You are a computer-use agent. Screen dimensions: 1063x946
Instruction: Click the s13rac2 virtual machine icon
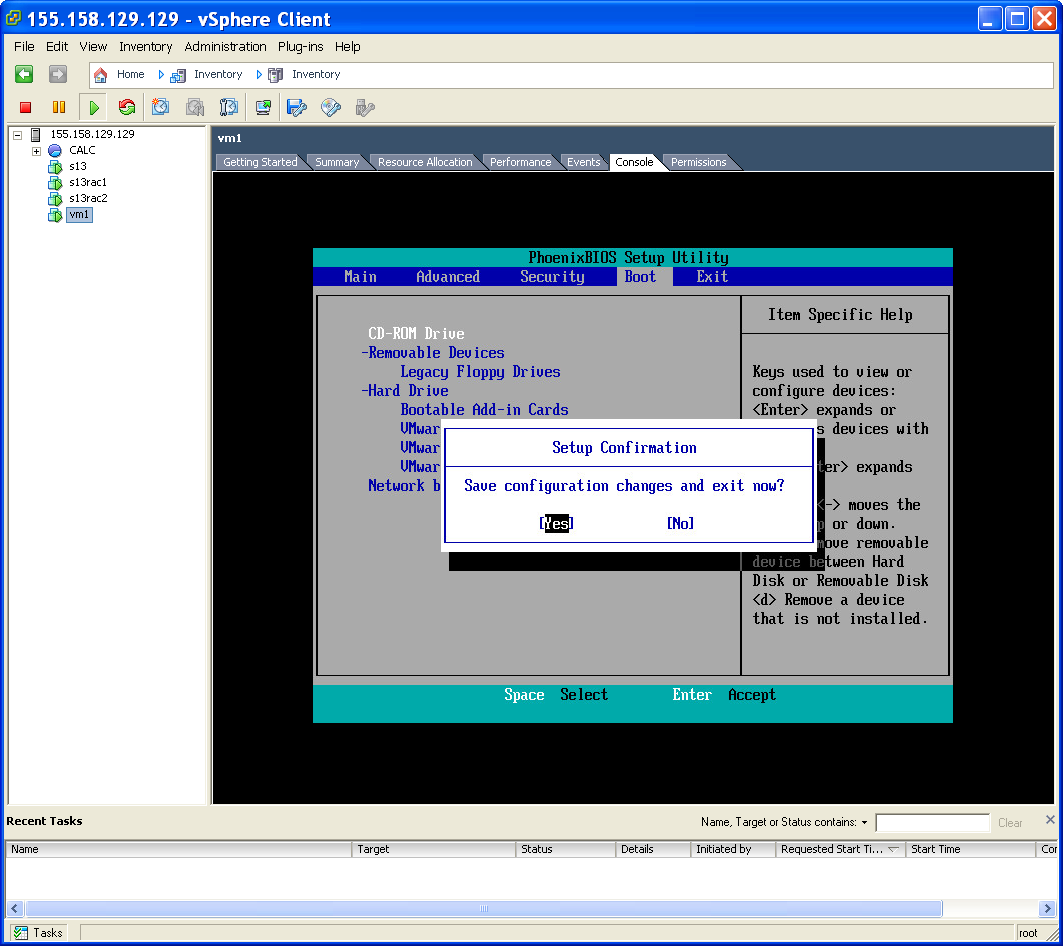pos(55,199)
